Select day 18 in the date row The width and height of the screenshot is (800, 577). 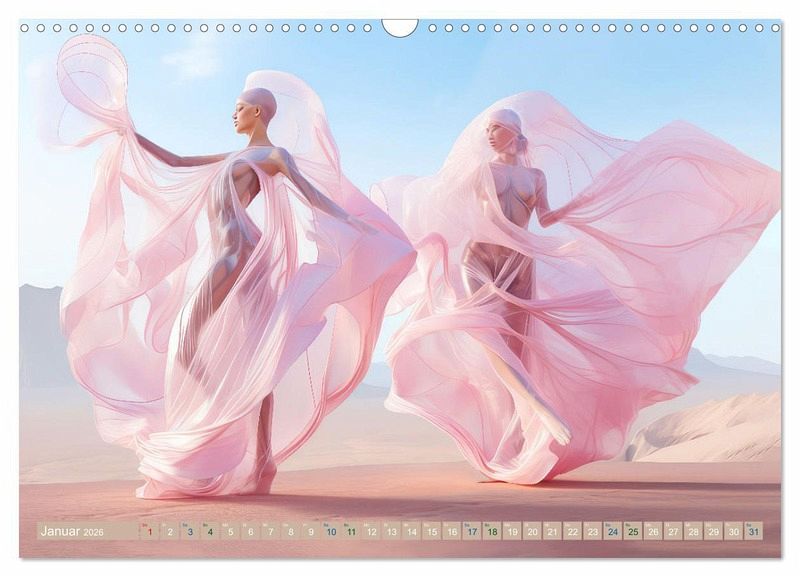pyautogui.click(x=492, y=531)
